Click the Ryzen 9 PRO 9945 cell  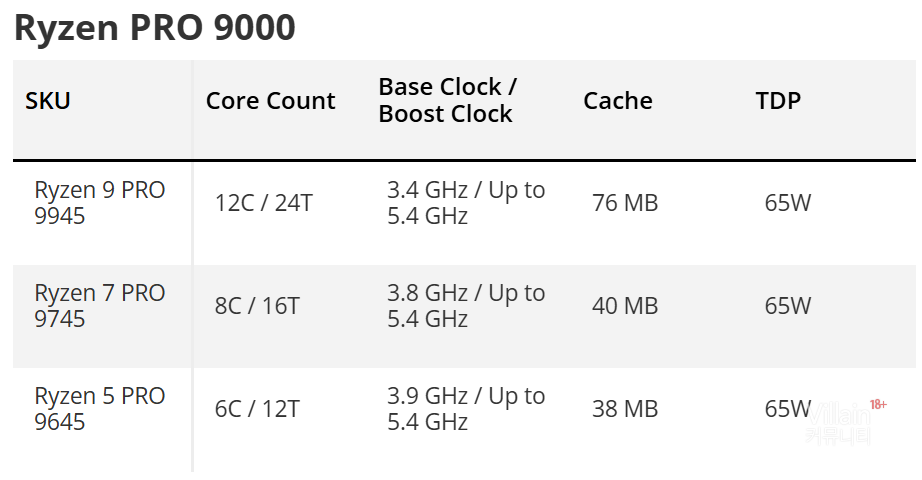tap(99, 203)
